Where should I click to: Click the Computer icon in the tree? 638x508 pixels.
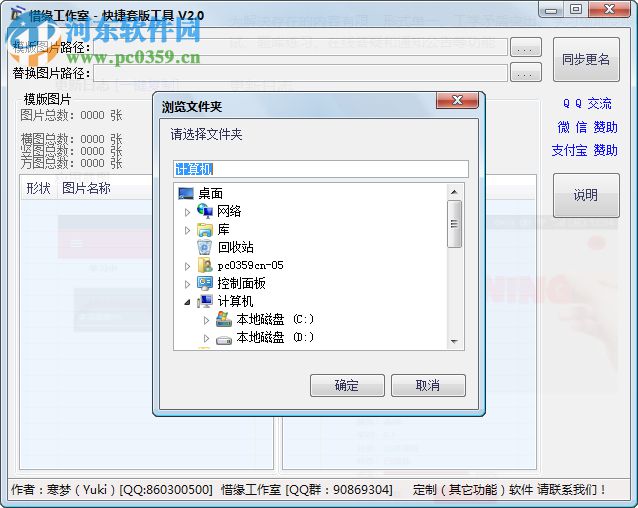coord(205,301)
